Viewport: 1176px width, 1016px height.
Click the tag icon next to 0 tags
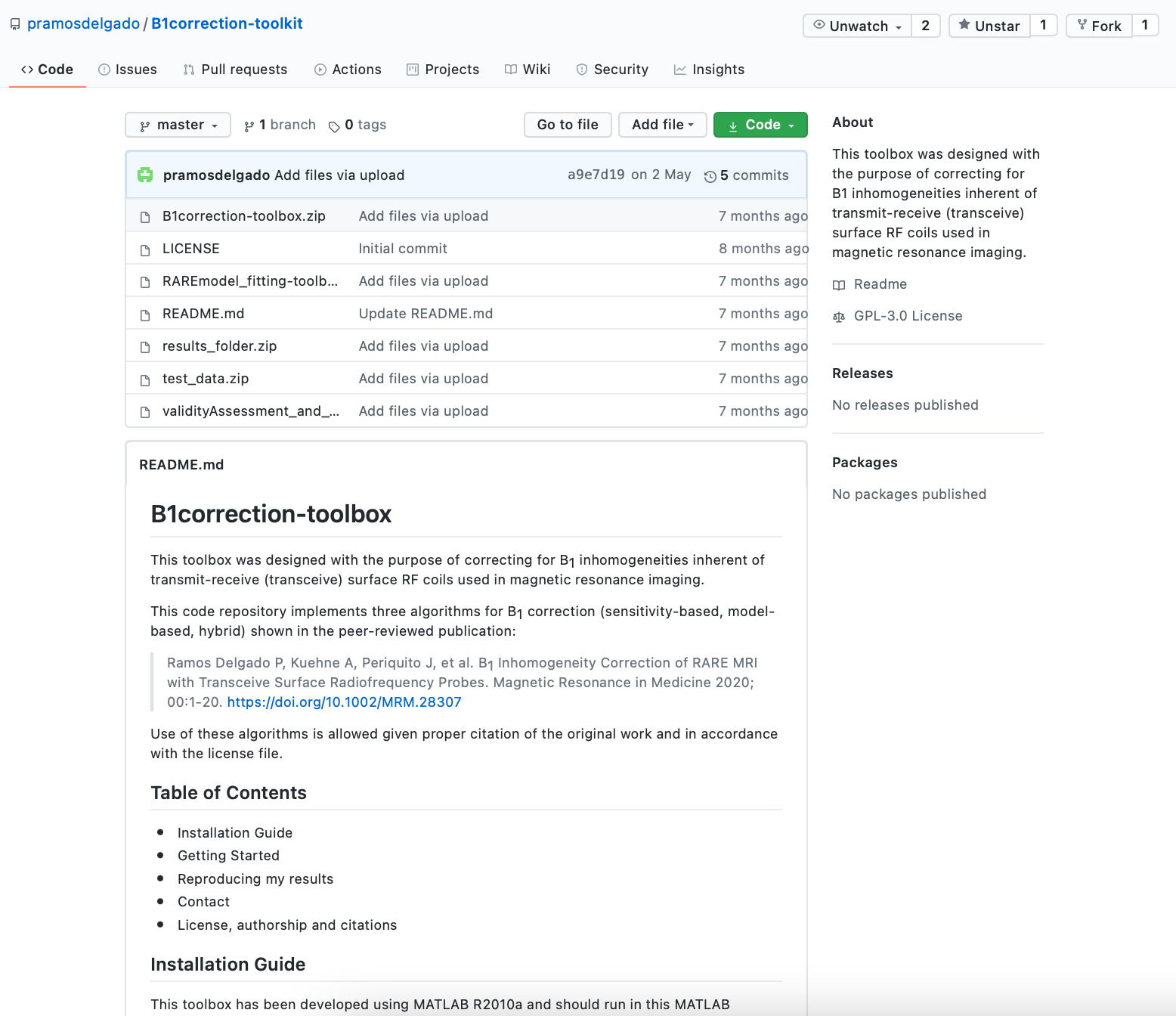334,126
